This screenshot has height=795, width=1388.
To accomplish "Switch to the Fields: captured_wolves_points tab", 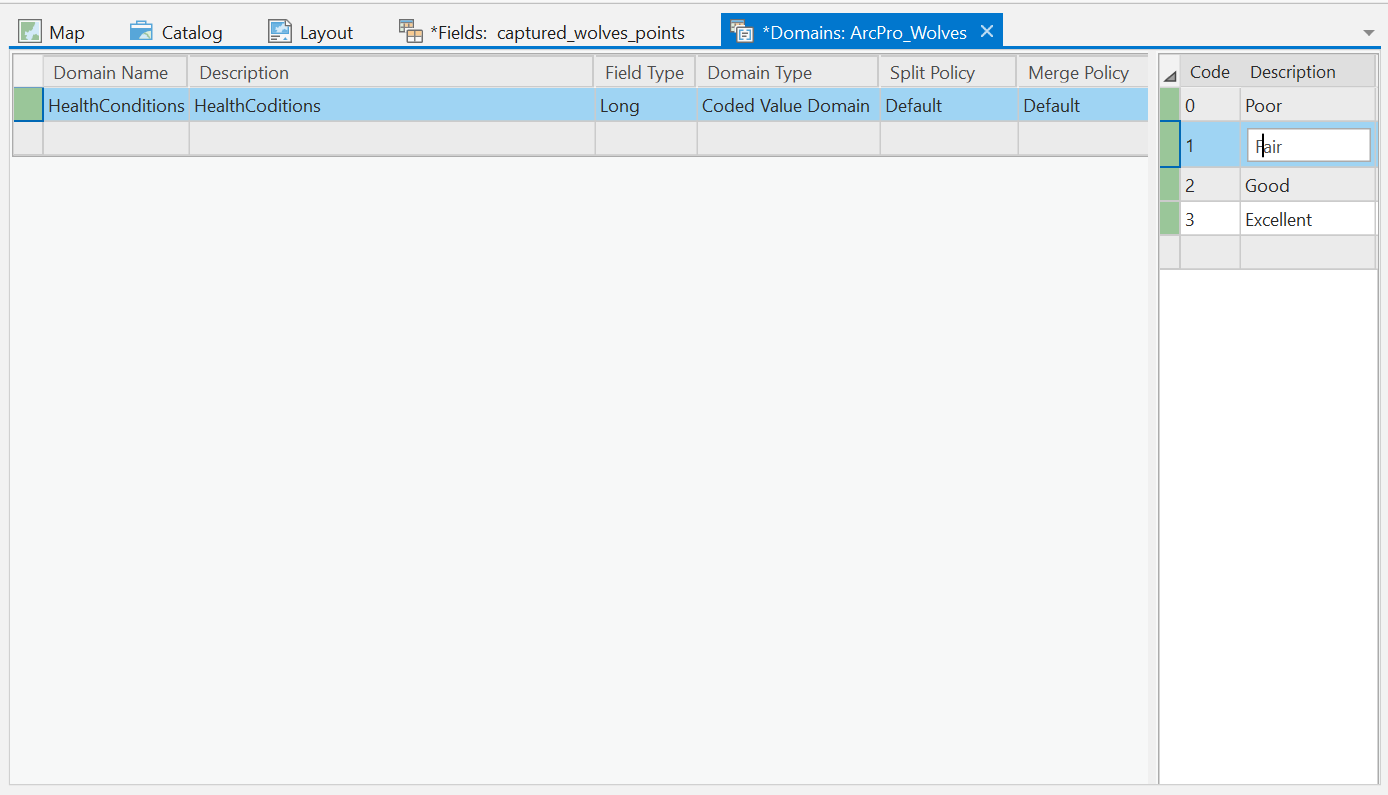I will pos(556,33).
